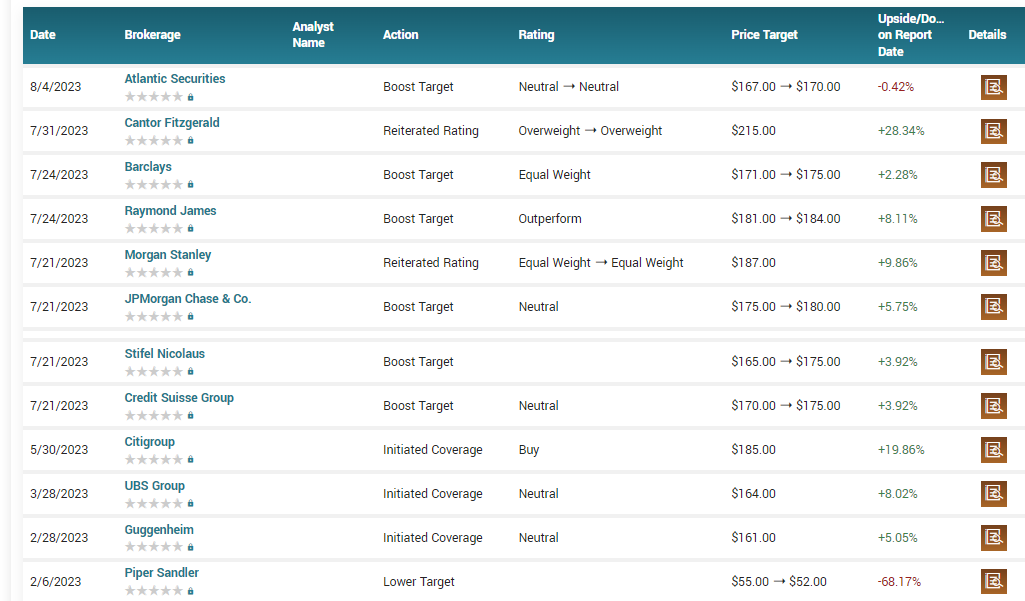Viewport: 1025px width, 601px height.
Task: Click lock icon under Guggenheim
Action: [x=190, y=547]
